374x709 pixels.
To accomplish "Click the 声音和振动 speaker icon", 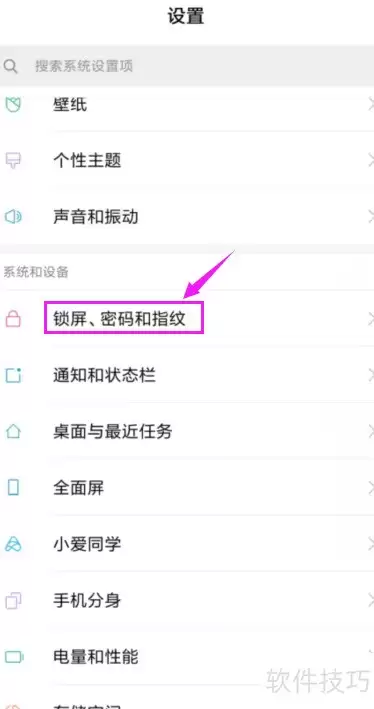I will point(13,217).
